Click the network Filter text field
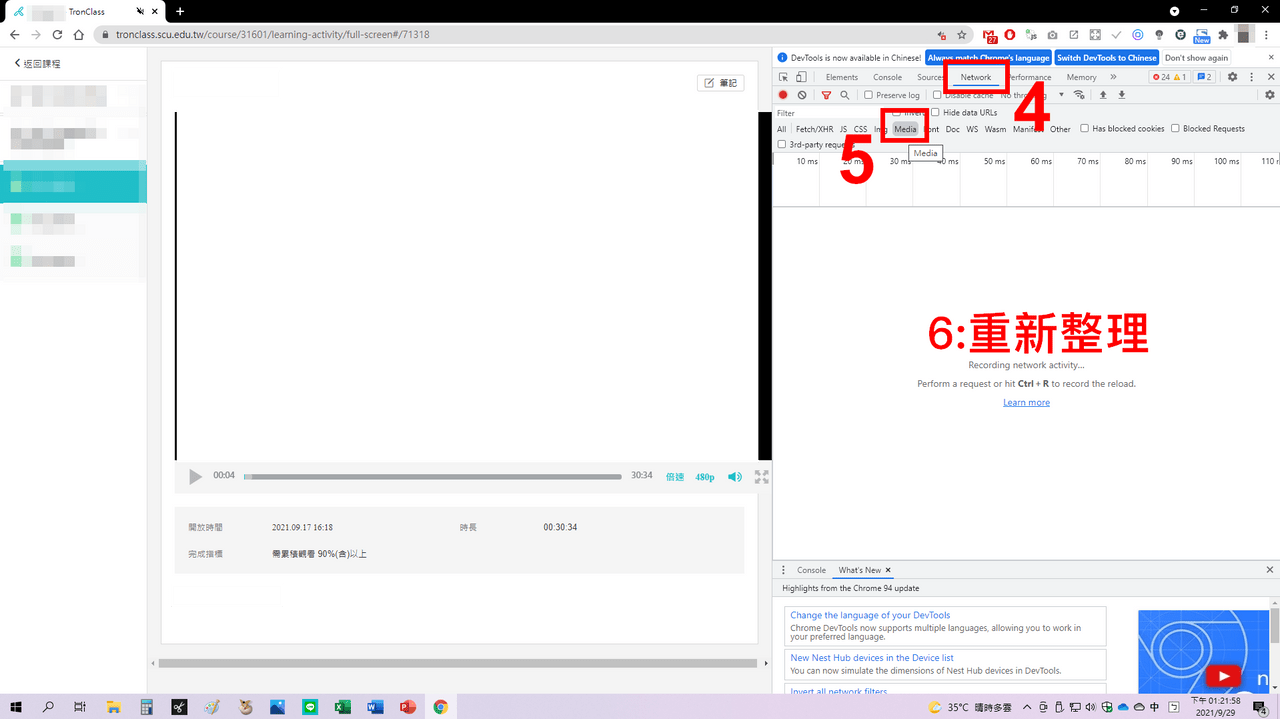 coord(831,113)
